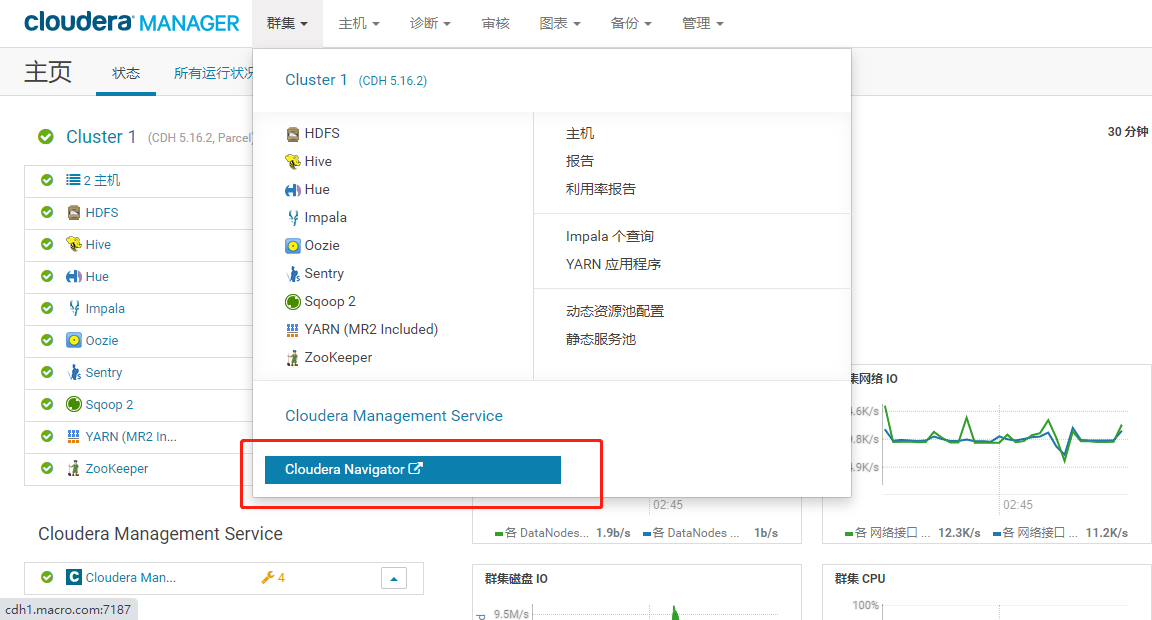The width and height of the screenshot is (1152, 620).
Task: Click green health check on Hue row
Action: (x=47, y=276)
